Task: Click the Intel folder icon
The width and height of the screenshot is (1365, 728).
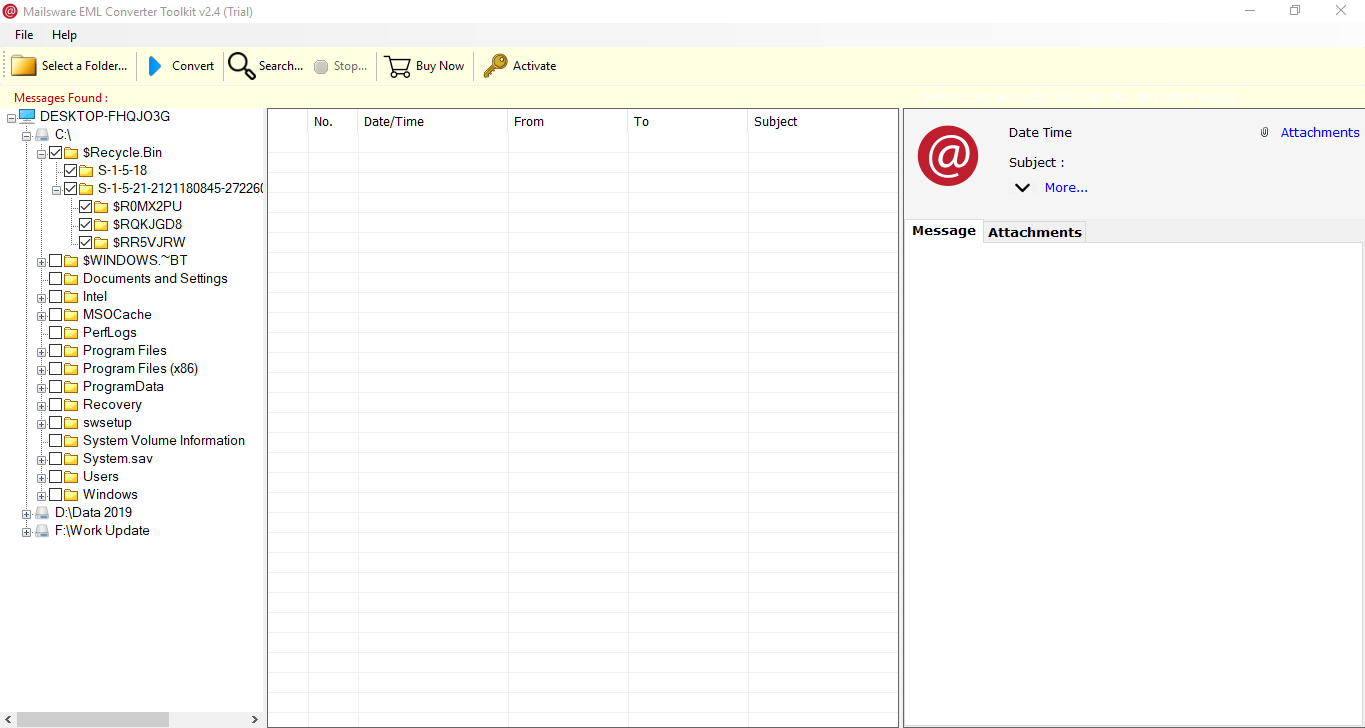Action: pos(71,296)
